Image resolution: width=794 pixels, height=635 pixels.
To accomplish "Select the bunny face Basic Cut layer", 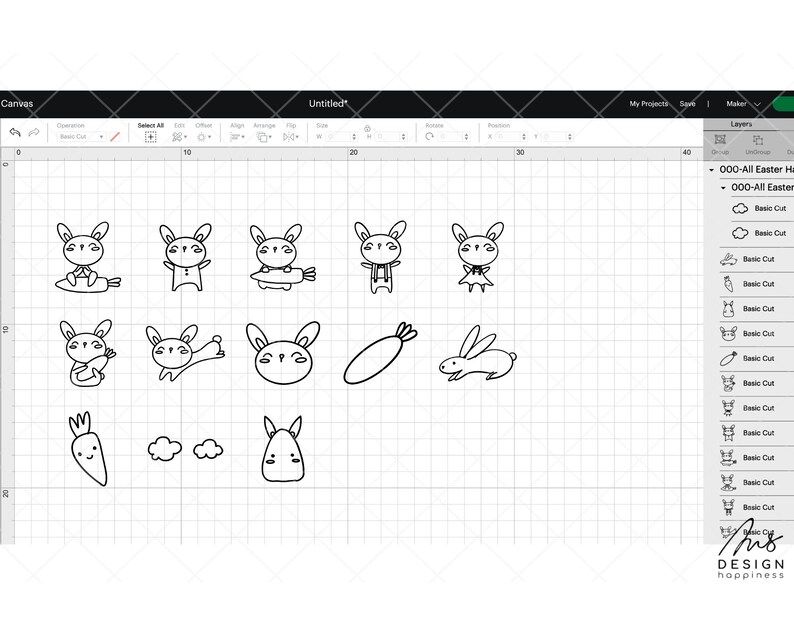I will pos(757,333).
